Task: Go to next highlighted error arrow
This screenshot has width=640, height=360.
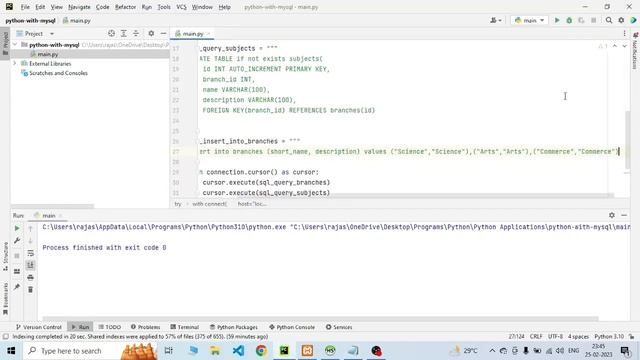Action: coord(624,46)
